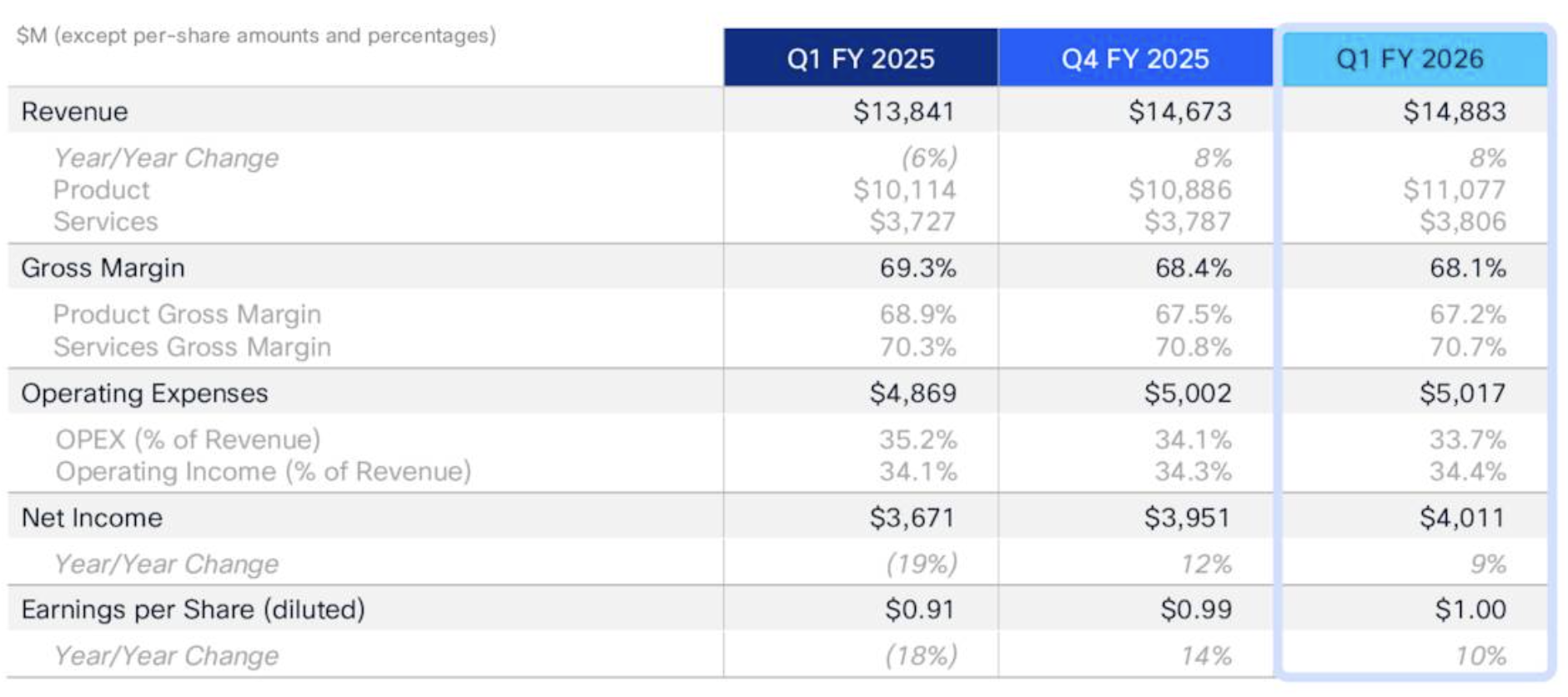Select the $3,806 services revenue value
The height and width of the screenshot is (697, 1568).
click(x=1462, y=222)
